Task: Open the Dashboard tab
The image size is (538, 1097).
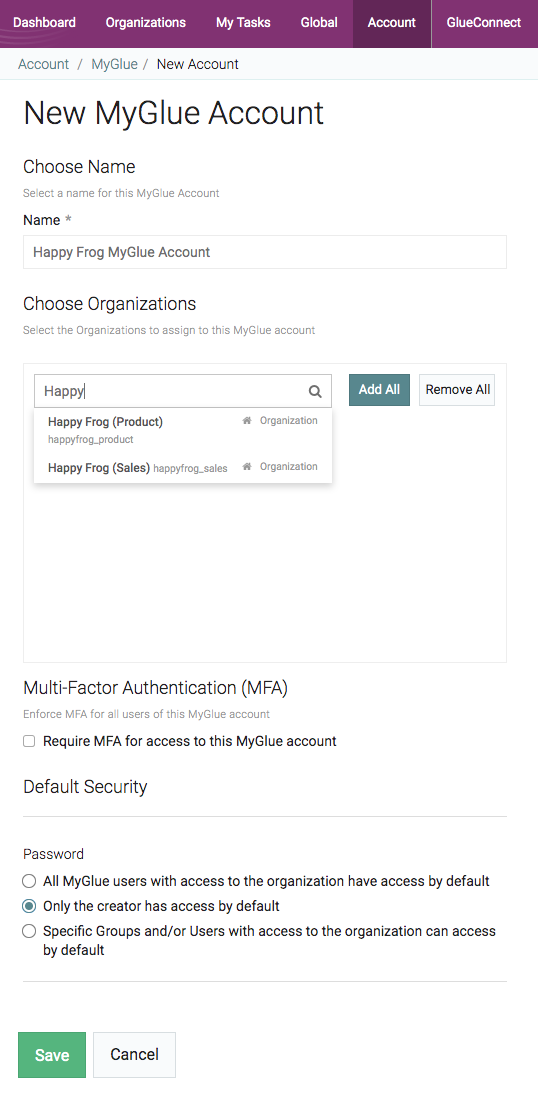Action: click(x=45, y=22)
